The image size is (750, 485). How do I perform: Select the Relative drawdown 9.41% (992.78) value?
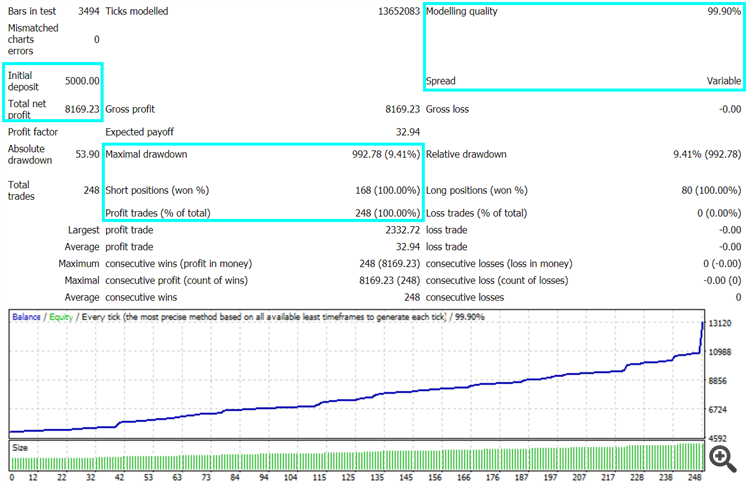click(x=707, y=155)
